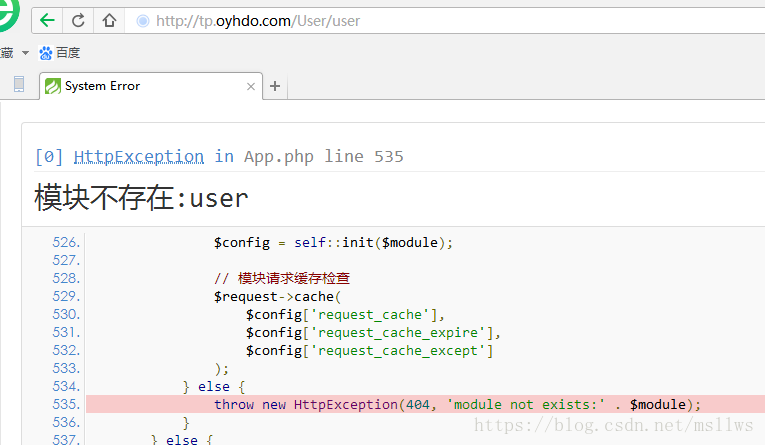This screenshot has width=765, height=445.
Task: Click code line 526 with self::init
Action: [x=333, y=242]
